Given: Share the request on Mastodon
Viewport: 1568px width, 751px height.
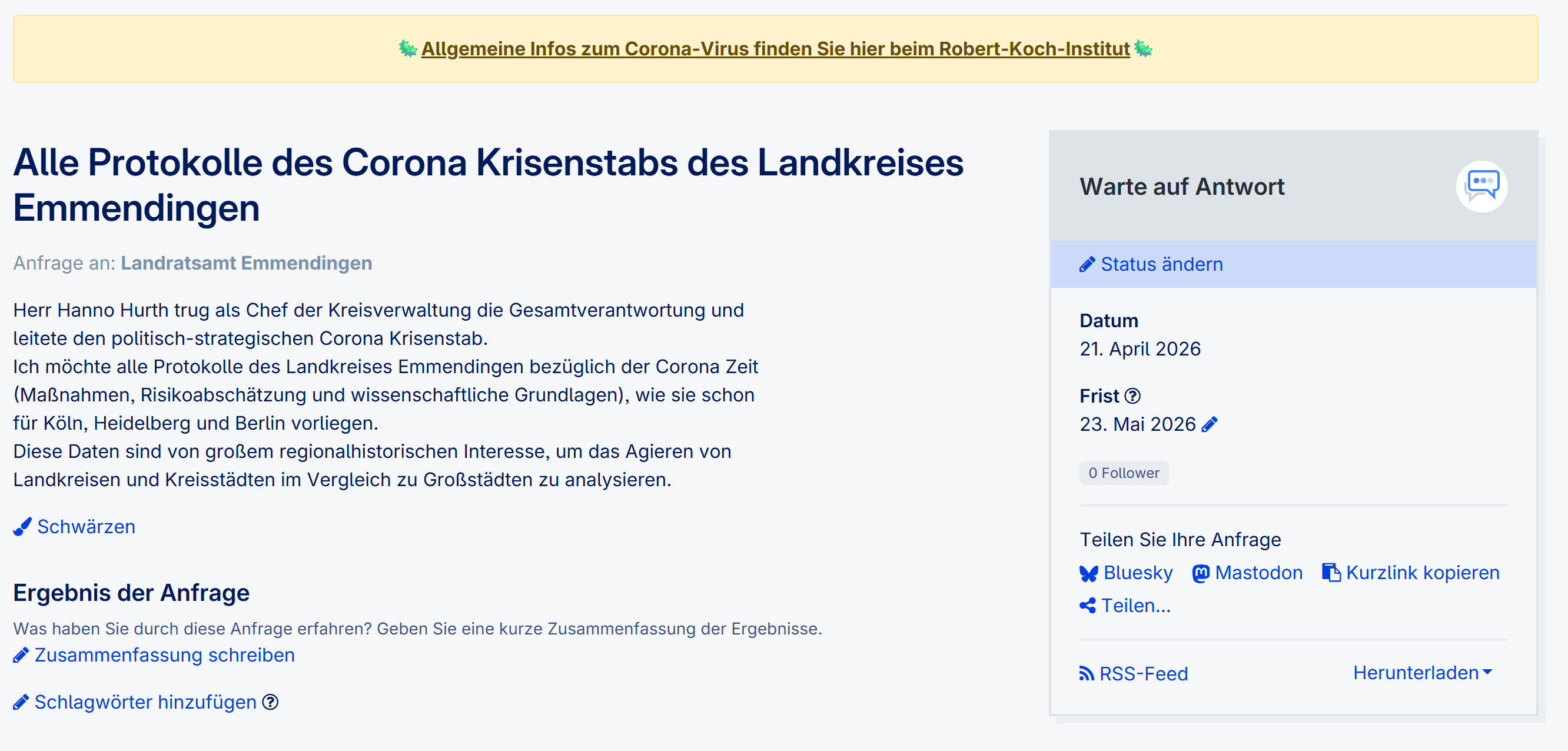Looking at the screenshot, I should click(x=1258, y=573).
